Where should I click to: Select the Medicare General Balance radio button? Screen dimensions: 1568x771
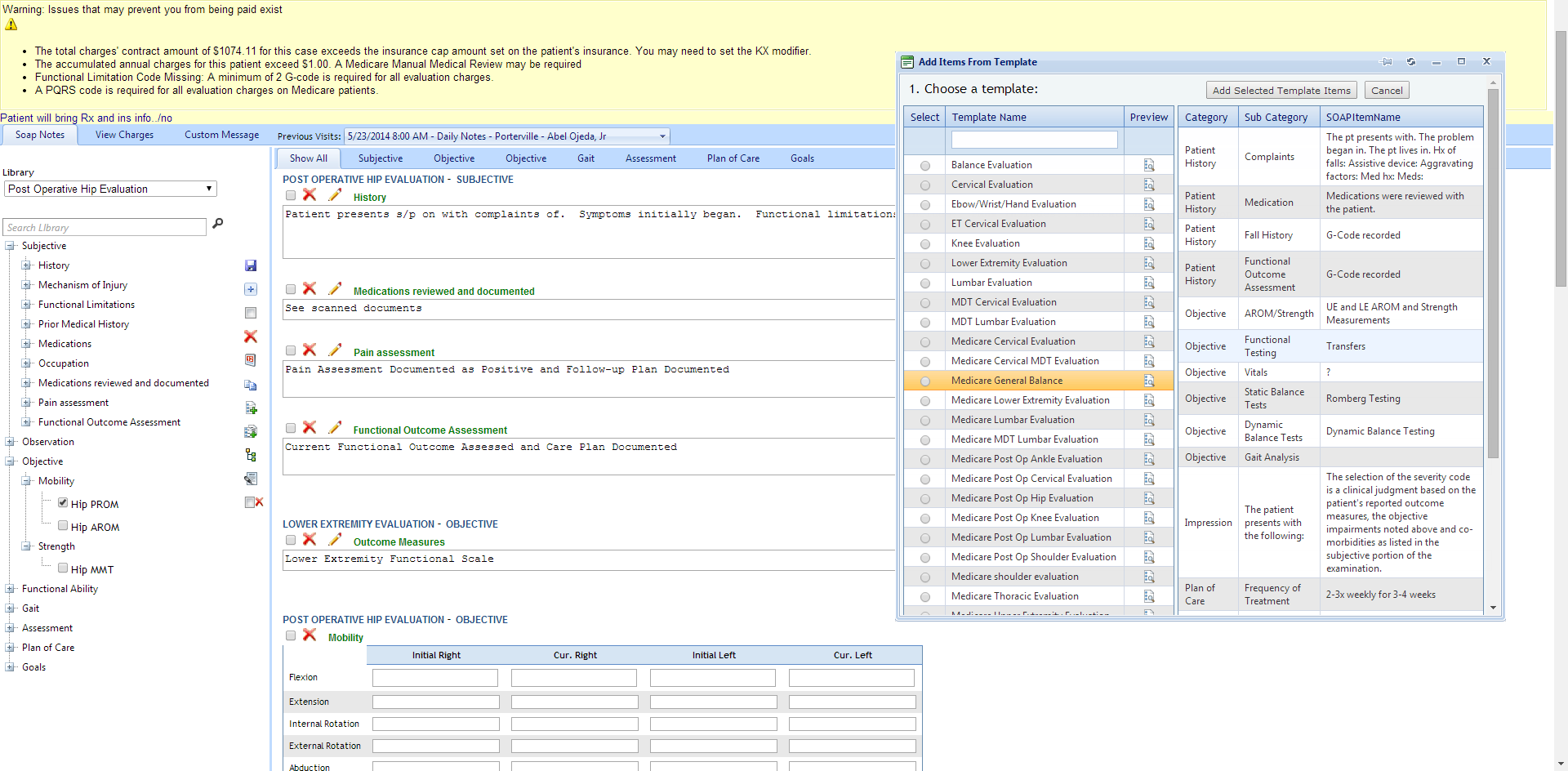[925, 381]
